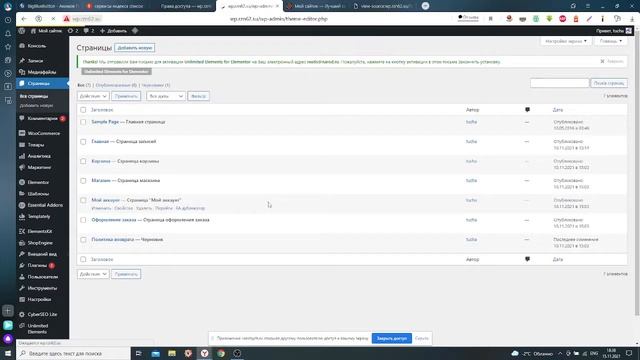The image size is (640, 360).
Task: Click the Маркетинг megaphone icon in sidebar
Action: pyautogui.click(x=22, y=167)
